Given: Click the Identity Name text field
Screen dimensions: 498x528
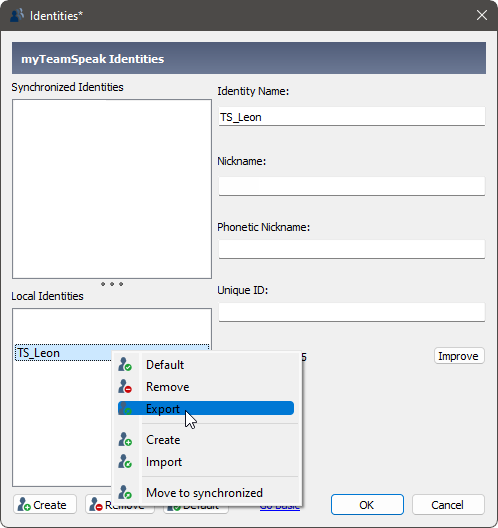Looking at the screenshot, I should tap(352, 117).
